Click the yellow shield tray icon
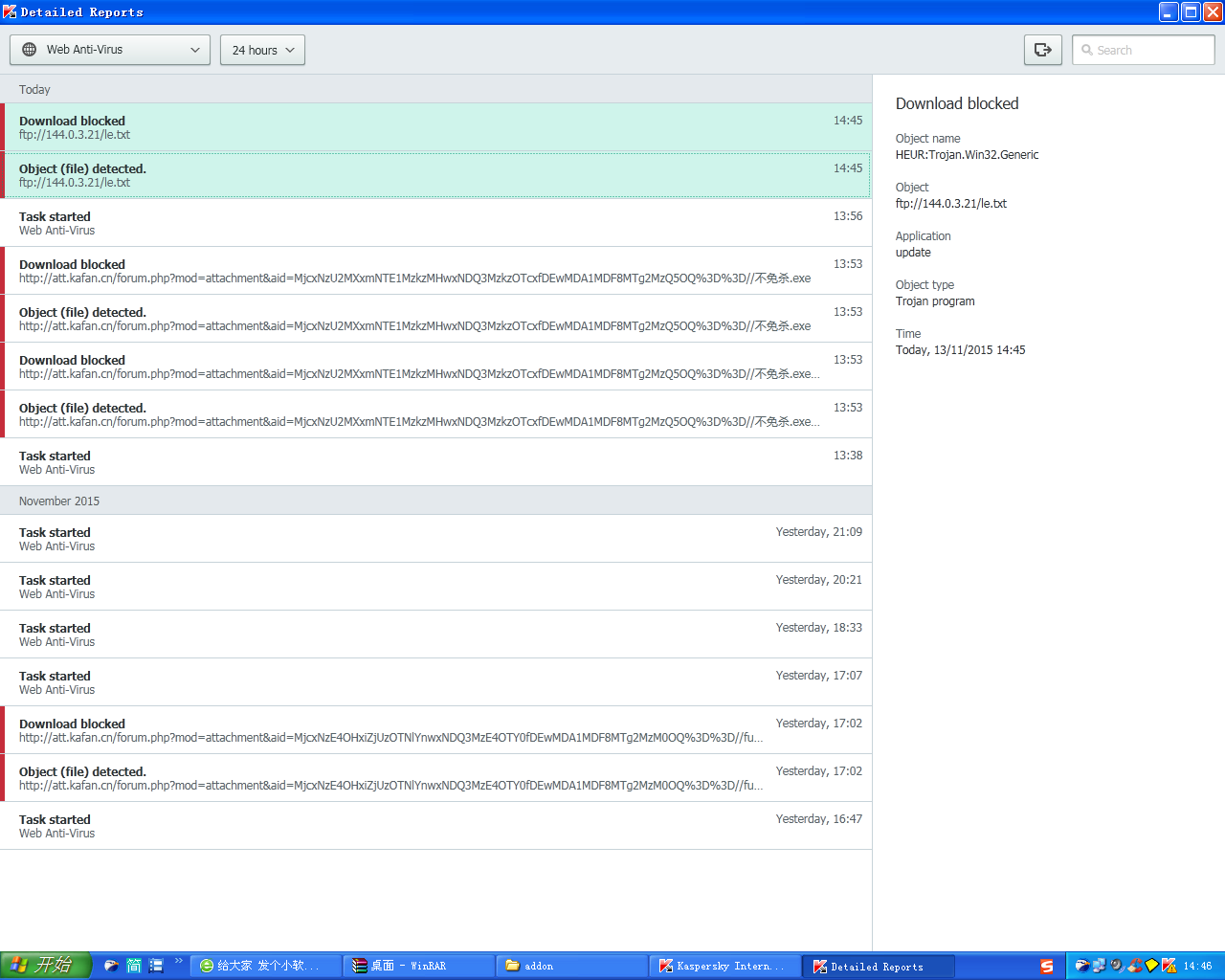 [x=1152, y=967]
